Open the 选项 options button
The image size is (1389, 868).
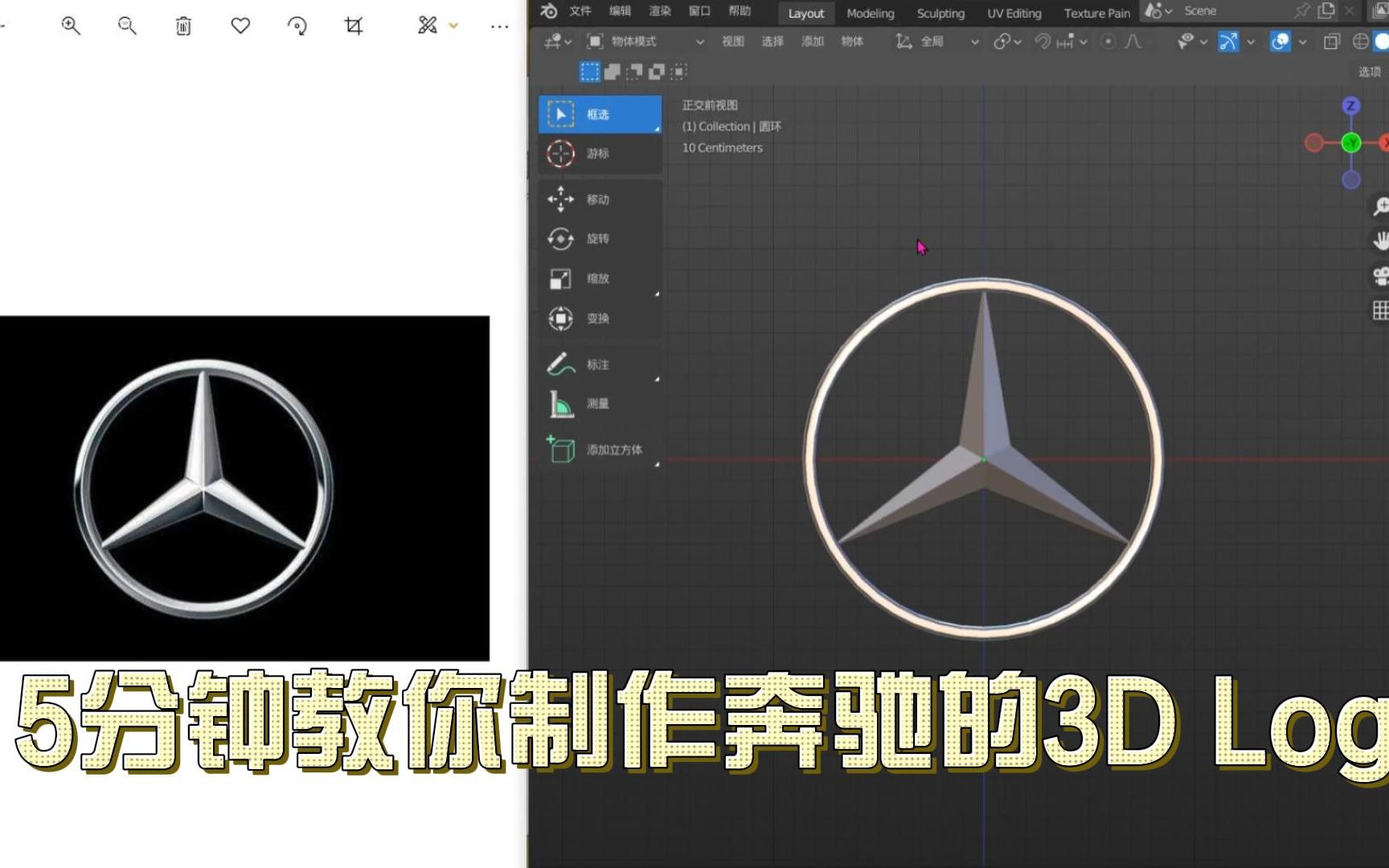pos(1370,72)
